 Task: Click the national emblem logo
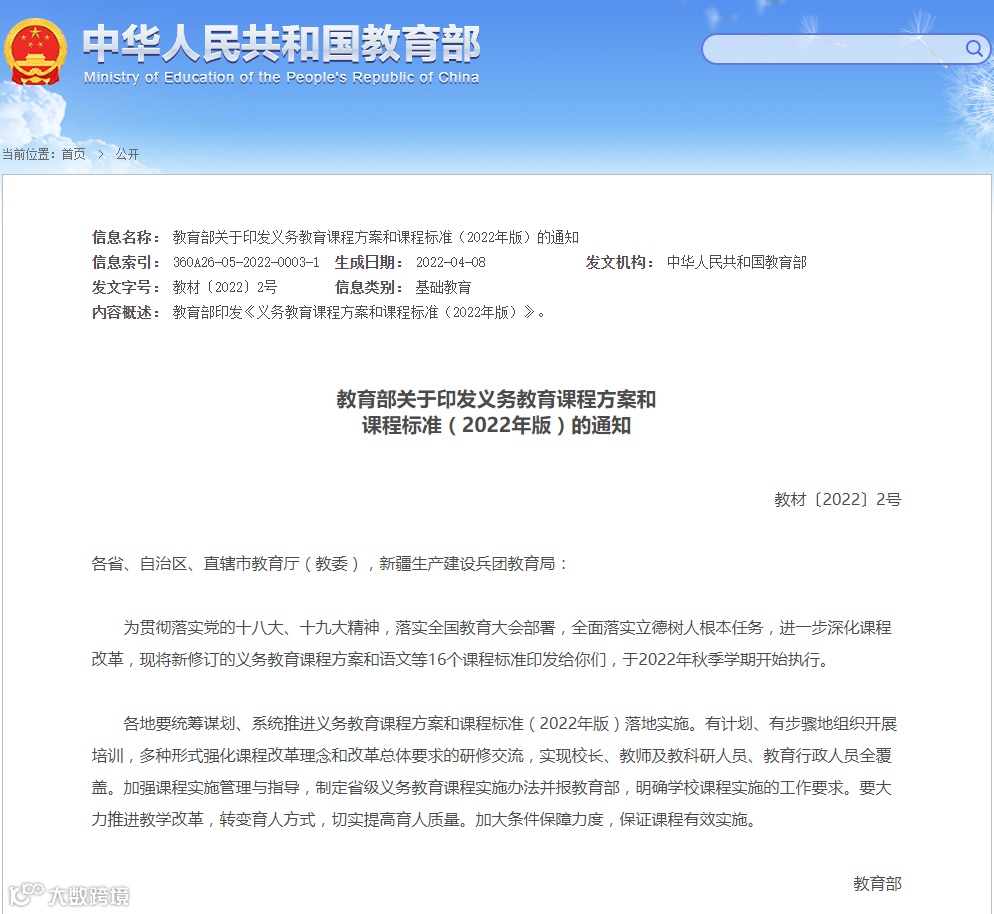click(35, 52)
